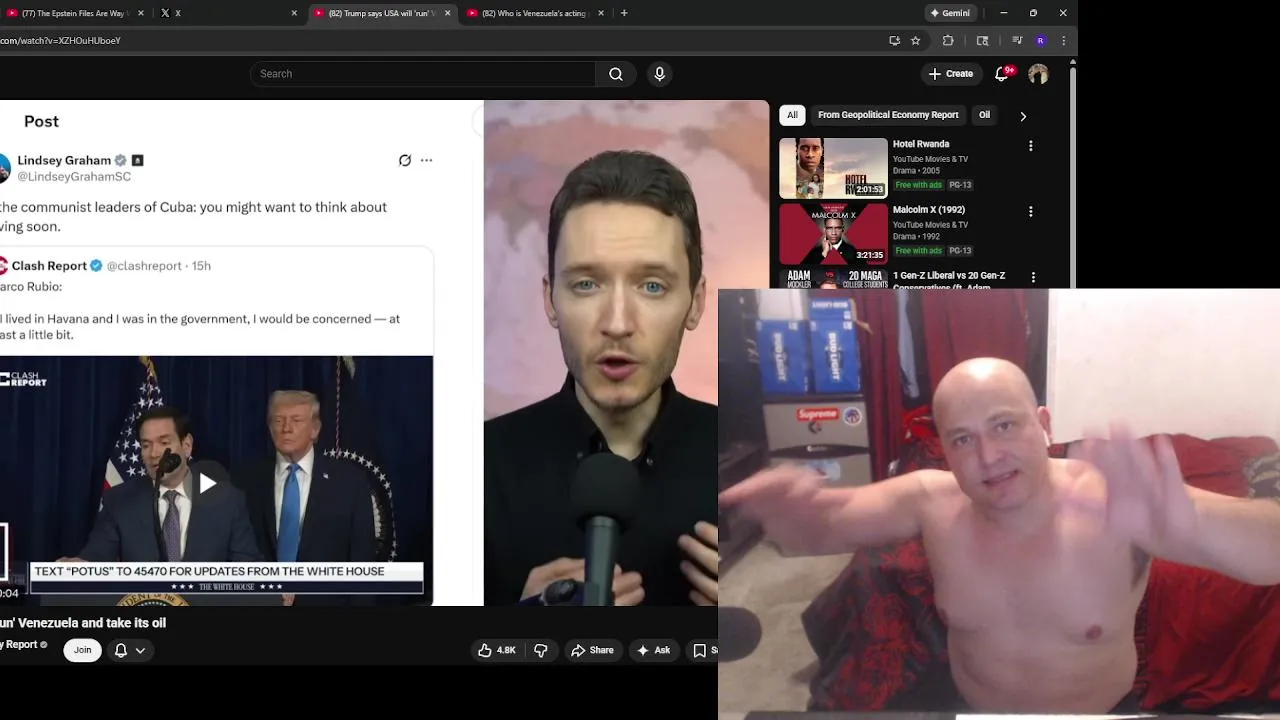The width and height of the screenshot is (1280, 720).
Task: Select the All filter chip
Action: pos(792,115)
